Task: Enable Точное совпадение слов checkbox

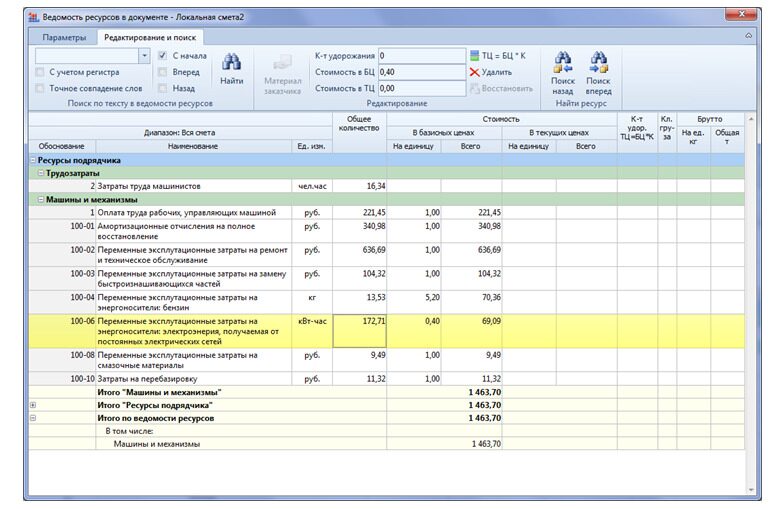Action: coord(40,88)
